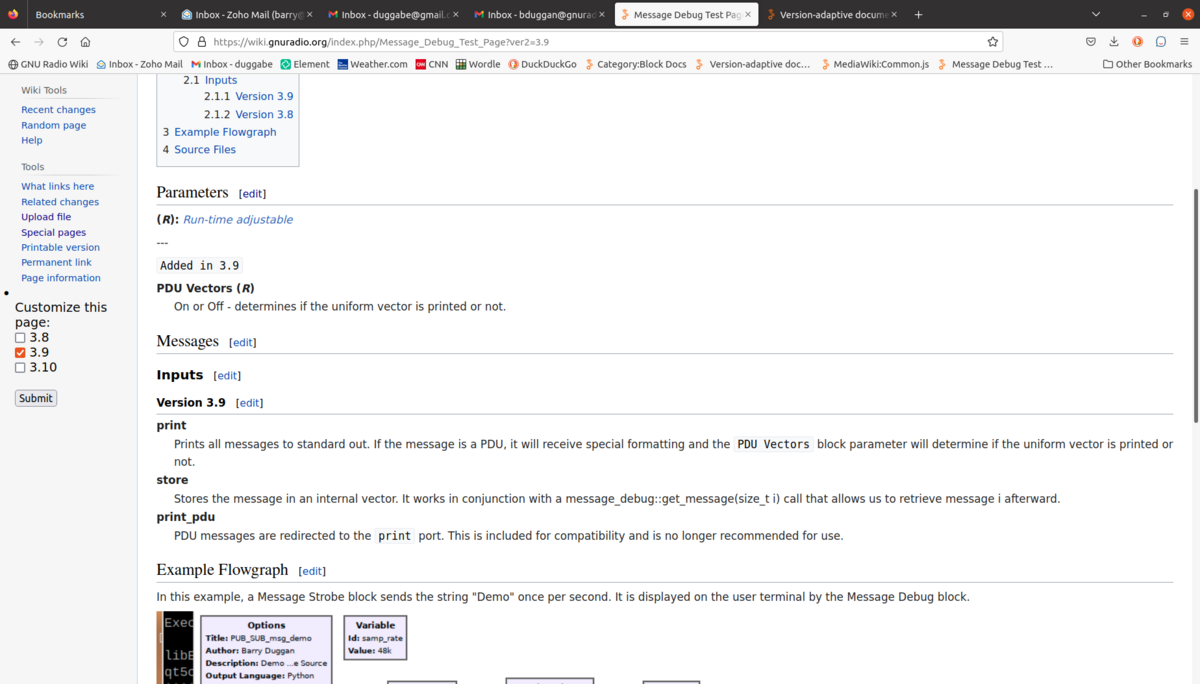This screenshot has height=684, width=1200.
Task: Check the 3.10 version checkbox
Action: click(x=20, y=367)
